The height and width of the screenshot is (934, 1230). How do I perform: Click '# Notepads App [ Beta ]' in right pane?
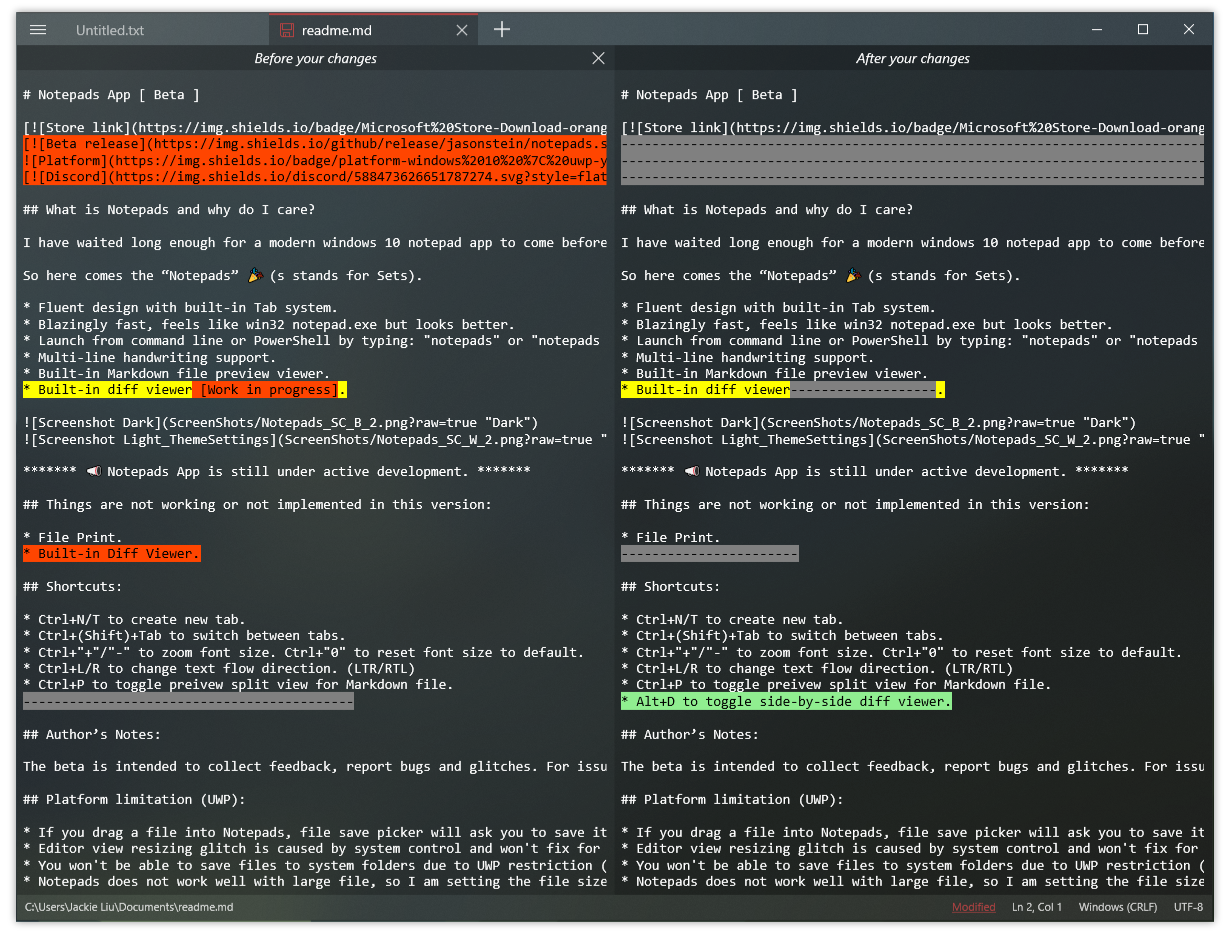click(x=709, y=95)
